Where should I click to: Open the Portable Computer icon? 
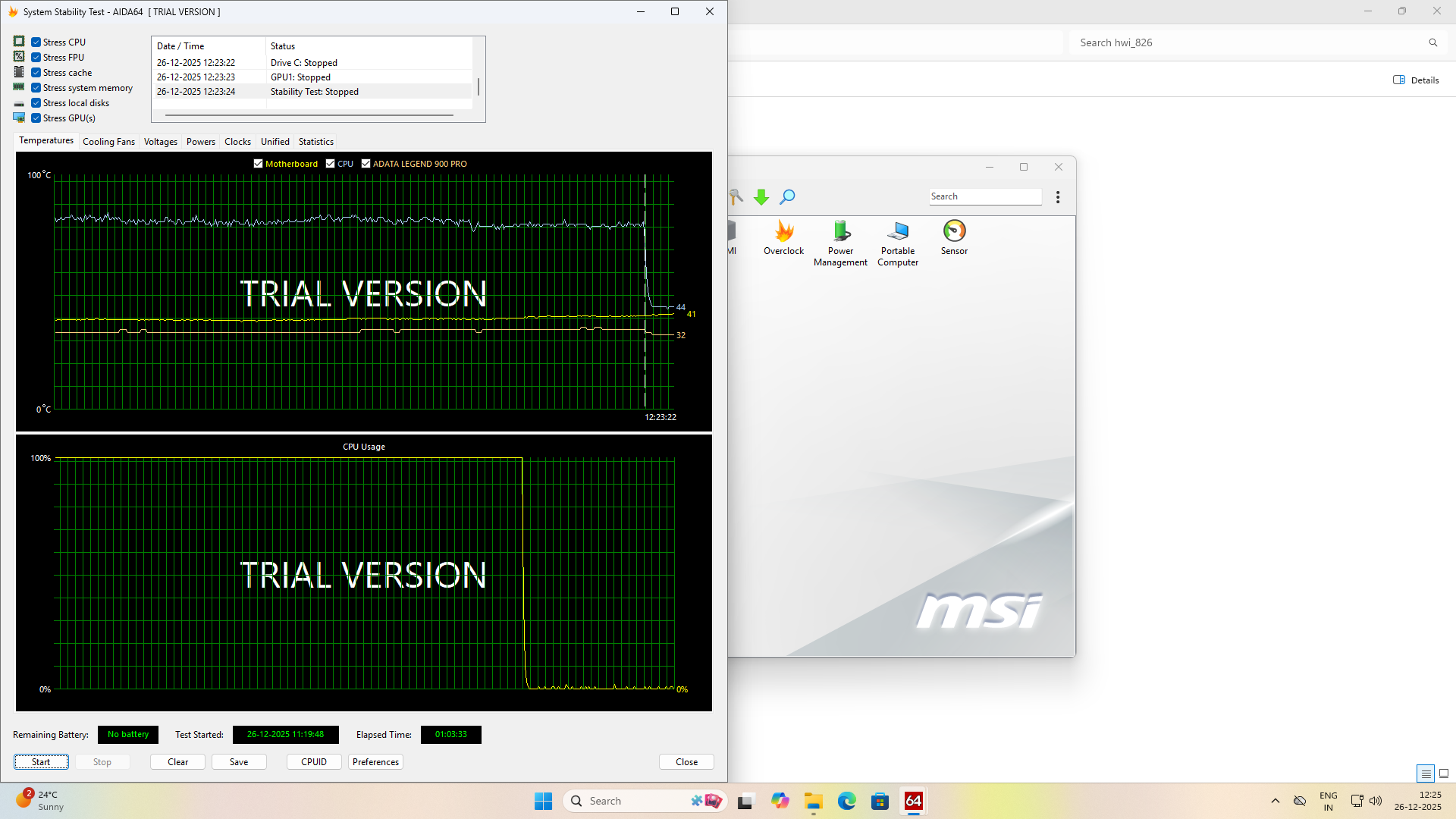(898, 231)
